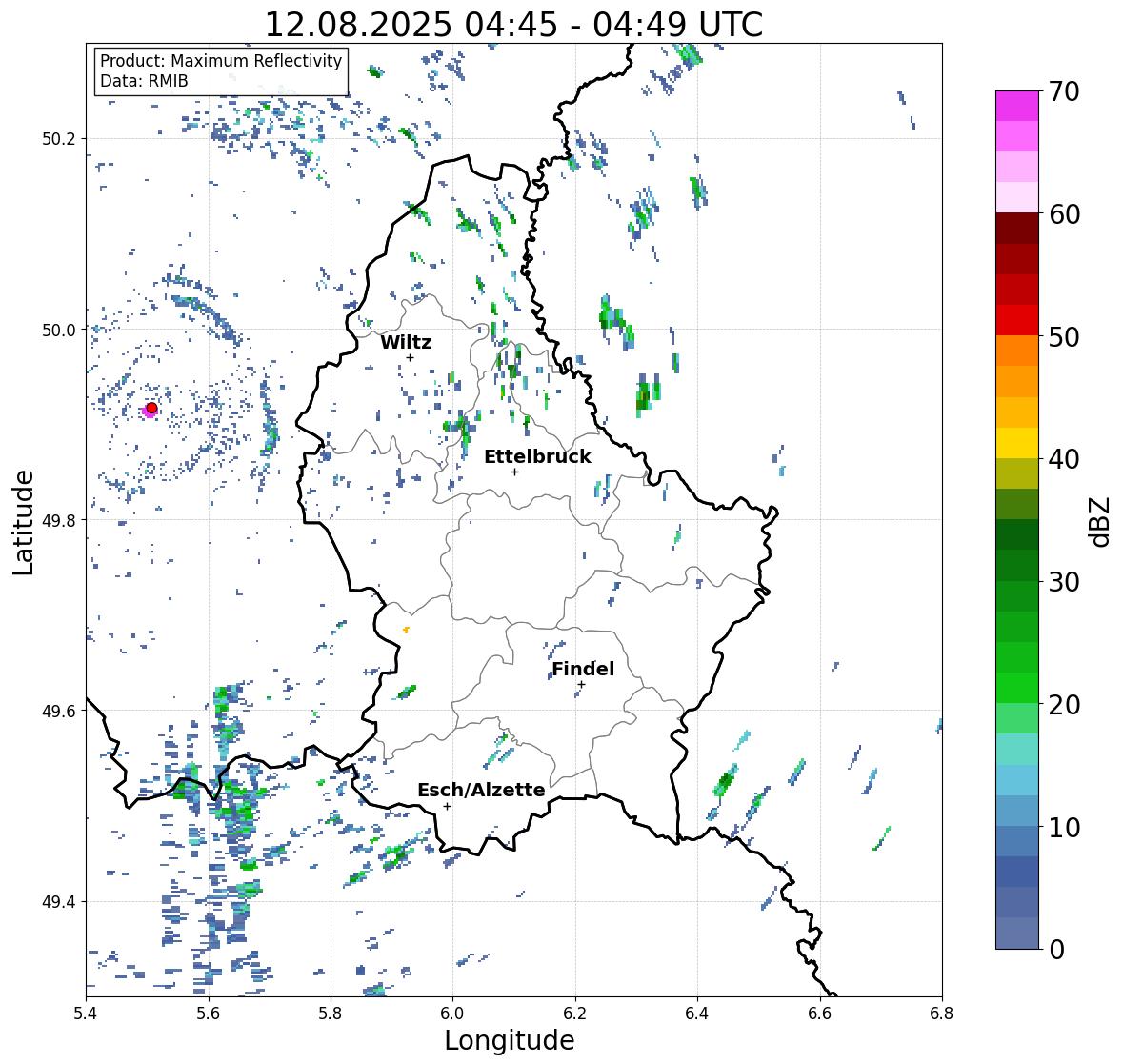Click the magenta swatch at top of colorbar
Viewport: 1123px width, 1064px height.
(1017, 106)
